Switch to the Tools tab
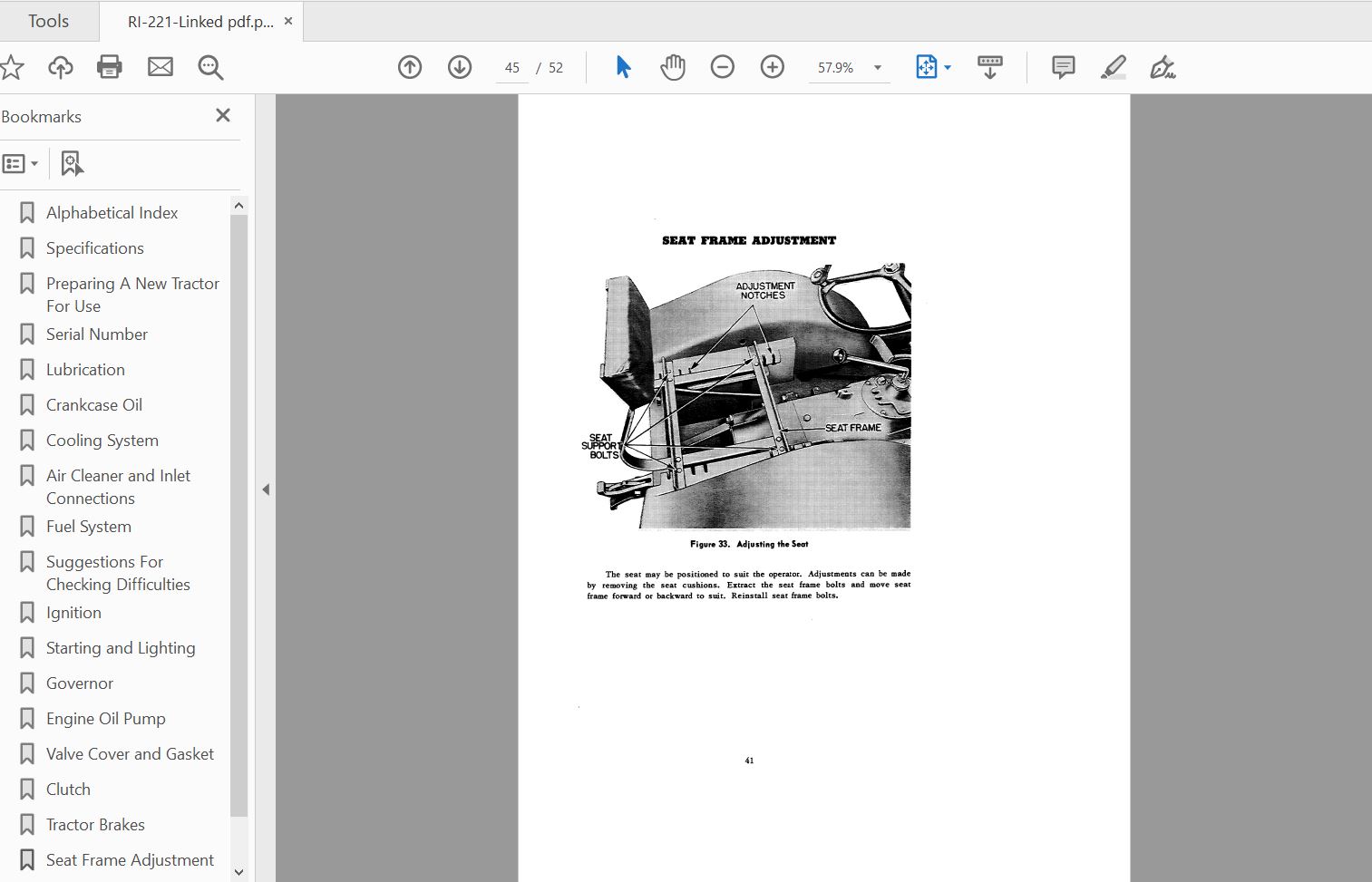The width and height of the screenshot is (1372, 882). click(49, 21)
